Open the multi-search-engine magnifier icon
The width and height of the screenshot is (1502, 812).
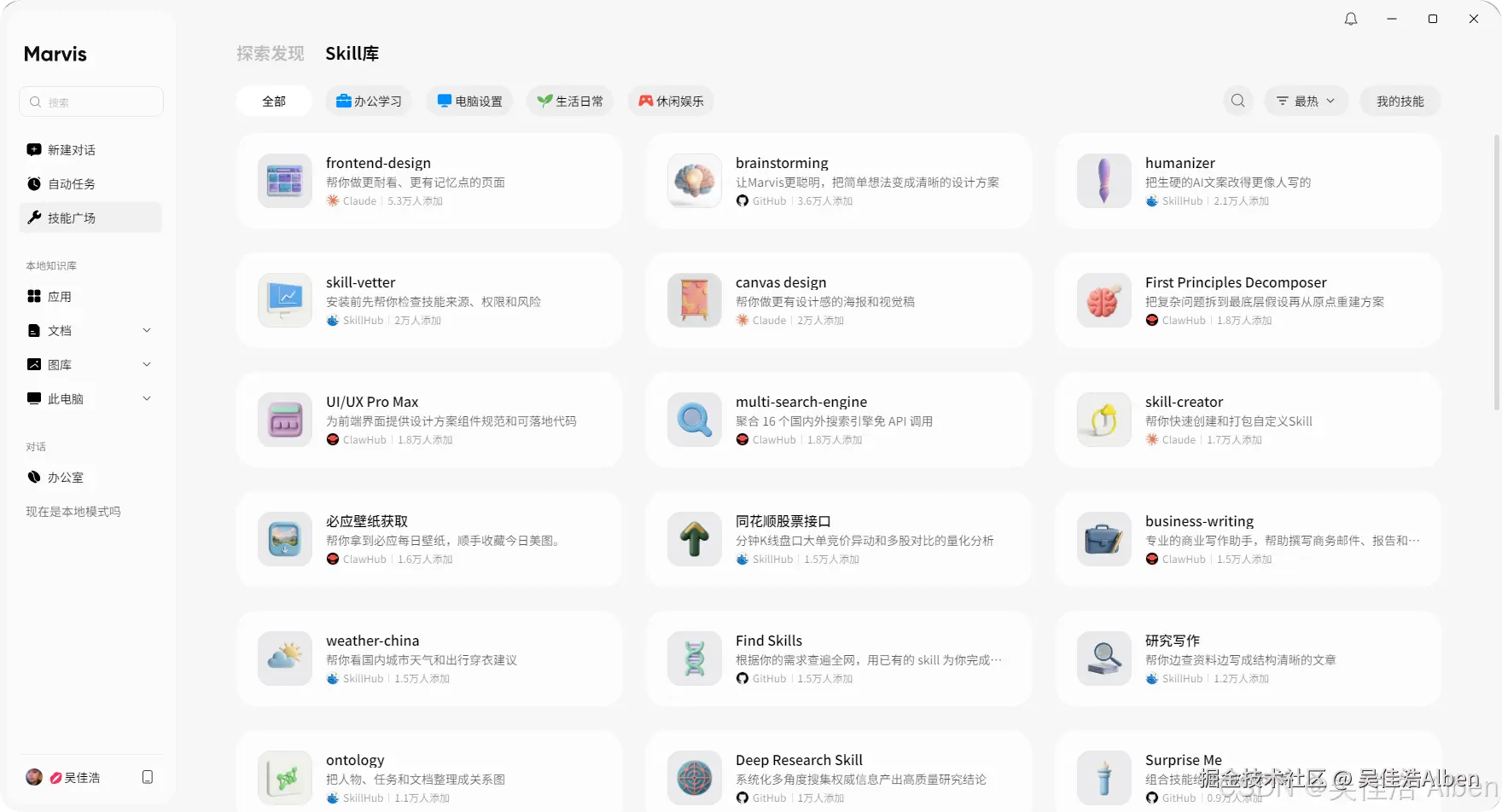pyautogui.click(x=695, y=420)
